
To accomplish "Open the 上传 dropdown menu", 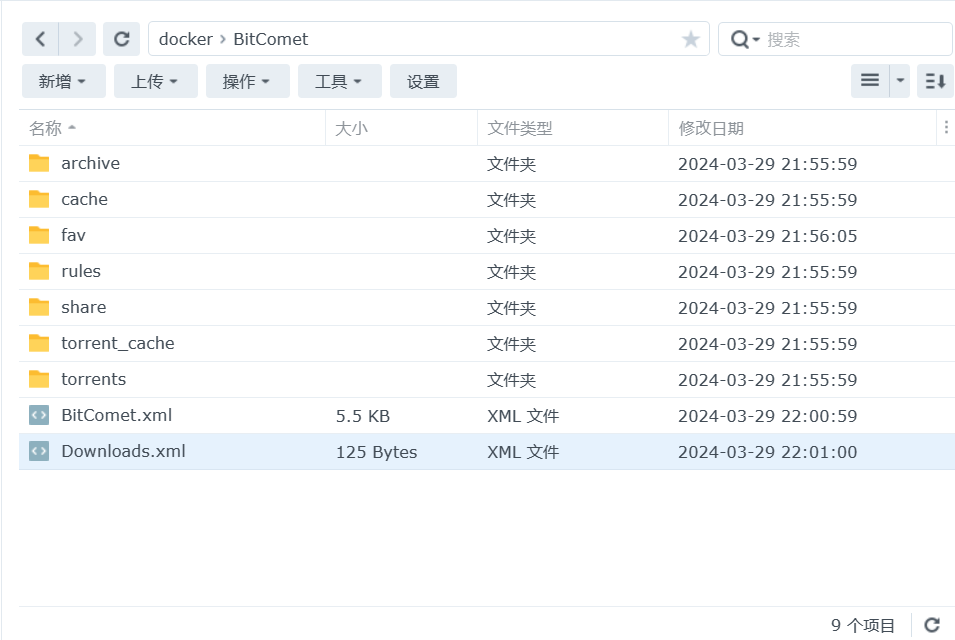I will pos(155,81).
